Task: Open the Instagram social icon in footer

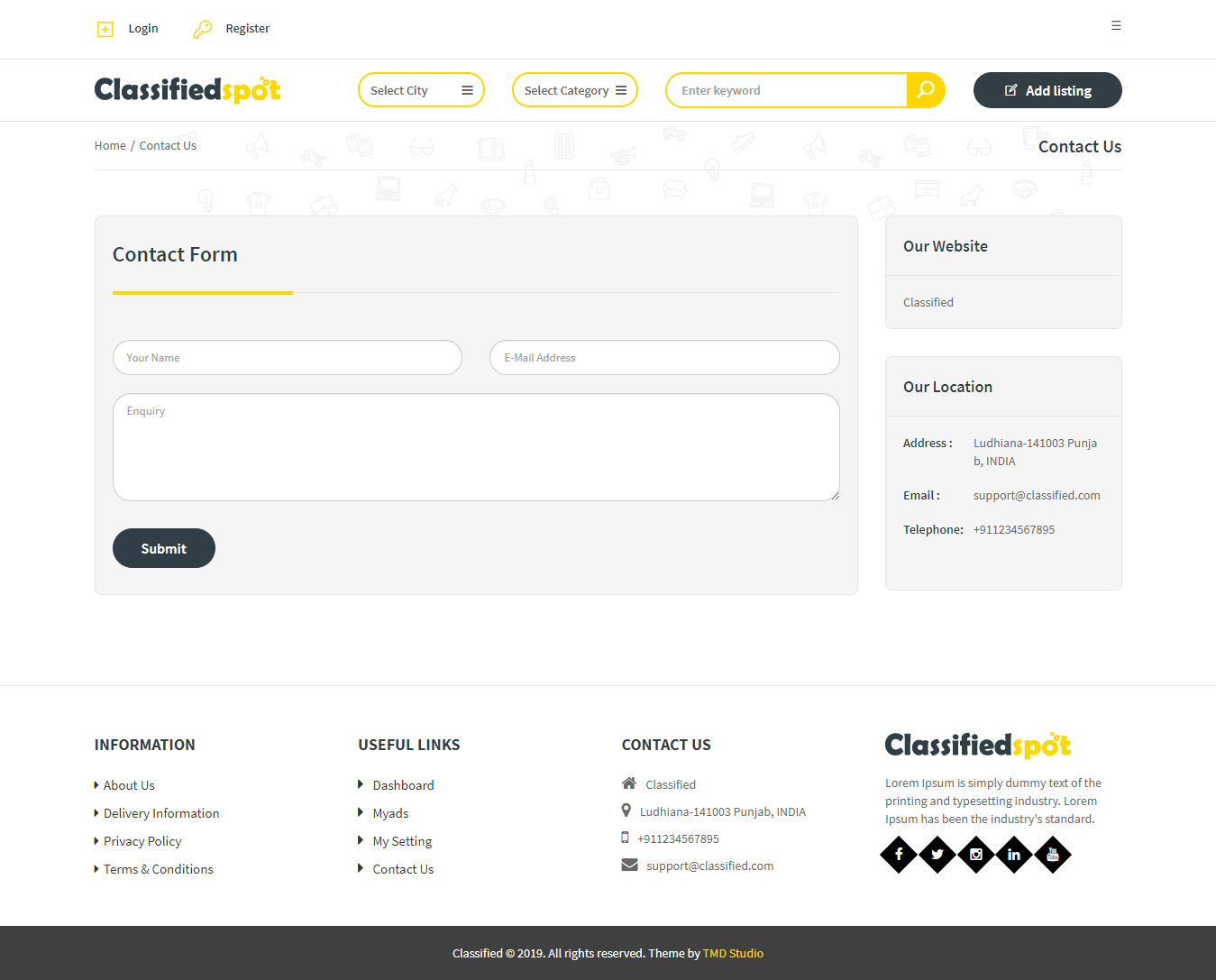Action: pyautogui.click(x=975, y=855)
